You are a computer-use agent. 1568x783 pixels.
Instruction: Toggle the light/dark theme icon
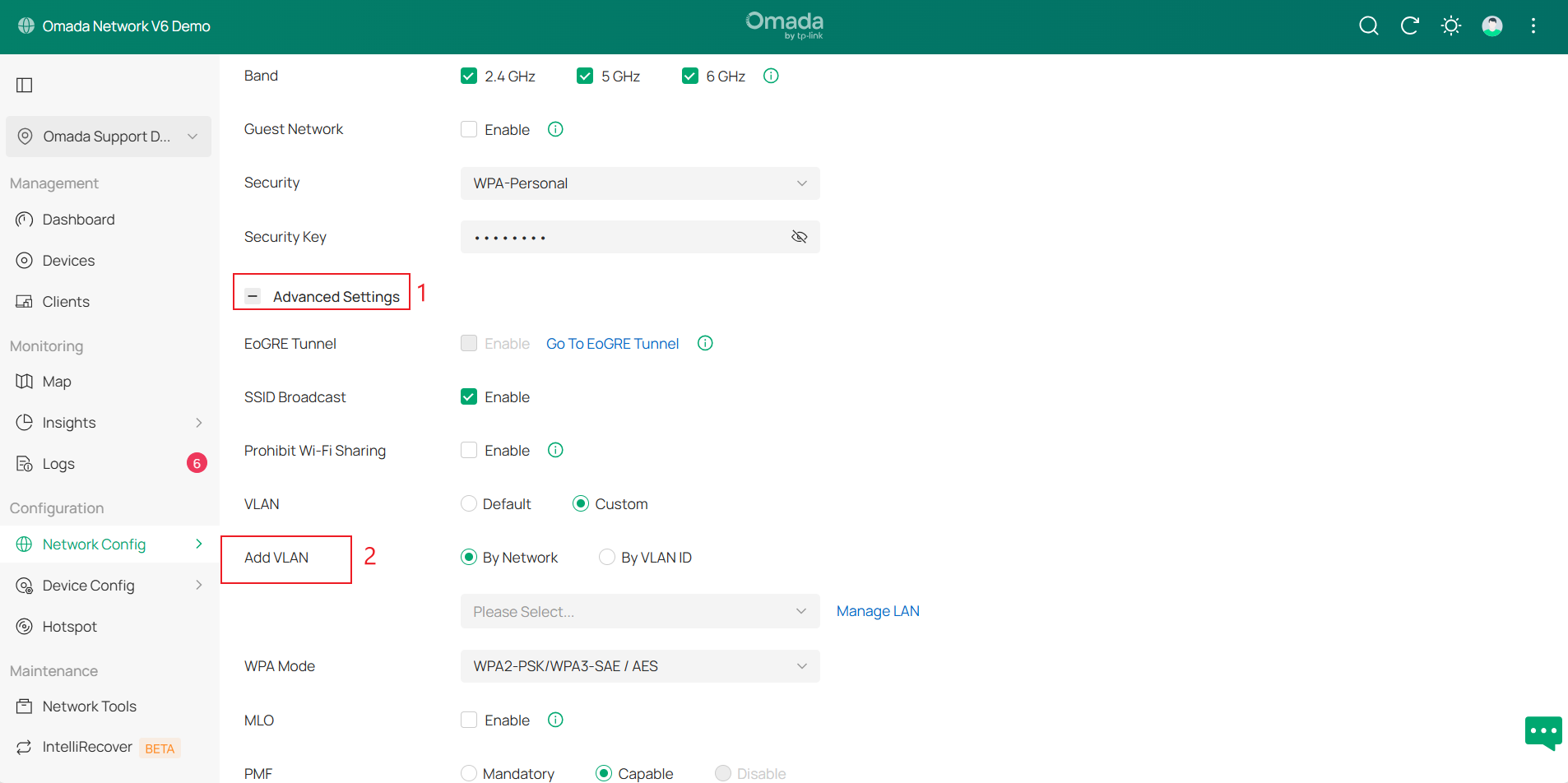pyautogui.click(x=1450, y=25)
